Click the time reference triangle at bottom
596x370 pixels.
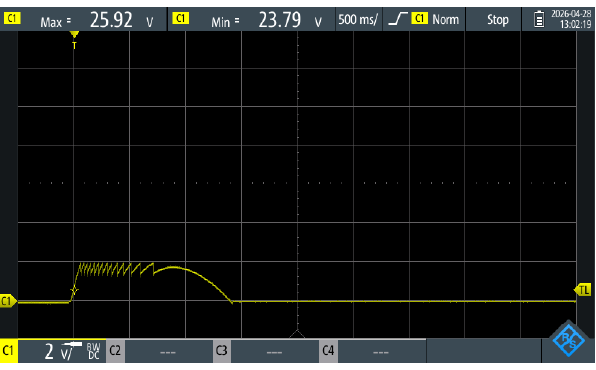(297, 333)
